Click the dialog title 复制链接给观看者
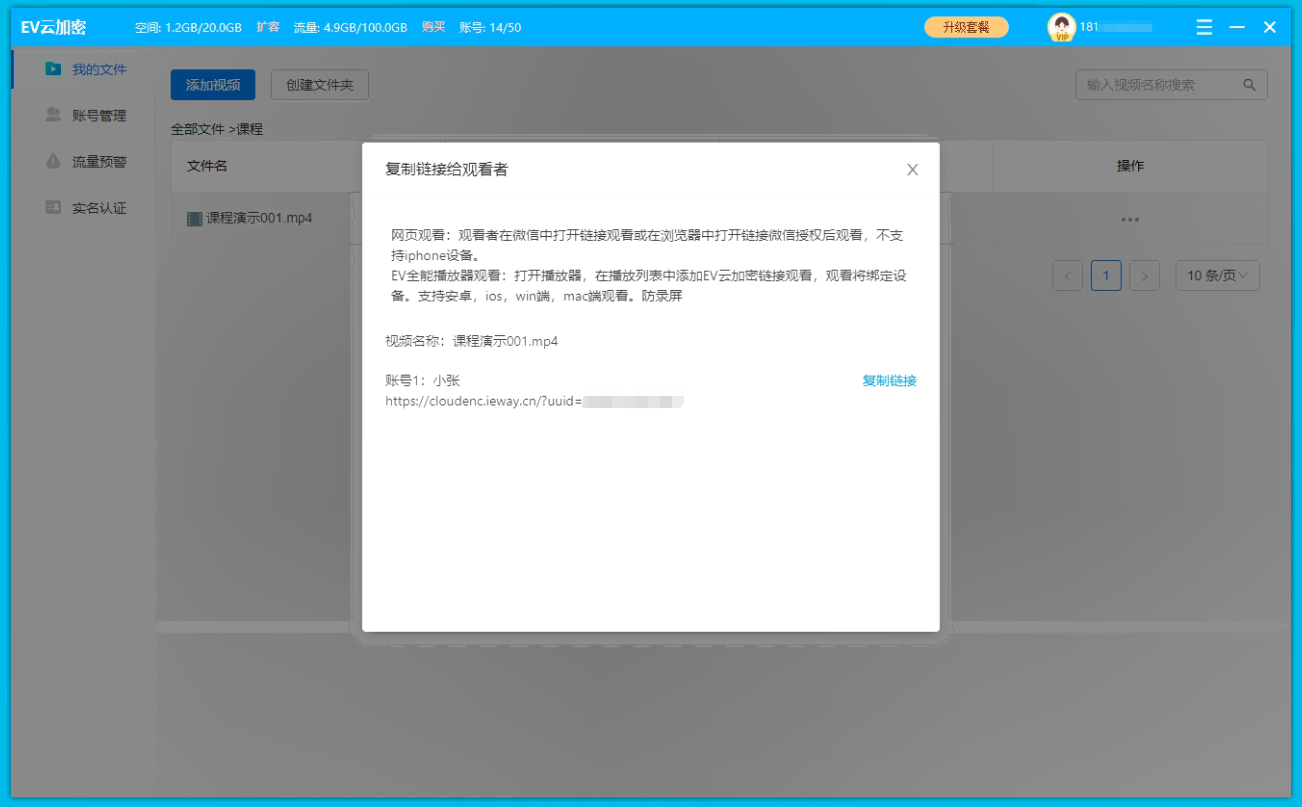This screenshot has height=807, width=1302. (446, 170)
